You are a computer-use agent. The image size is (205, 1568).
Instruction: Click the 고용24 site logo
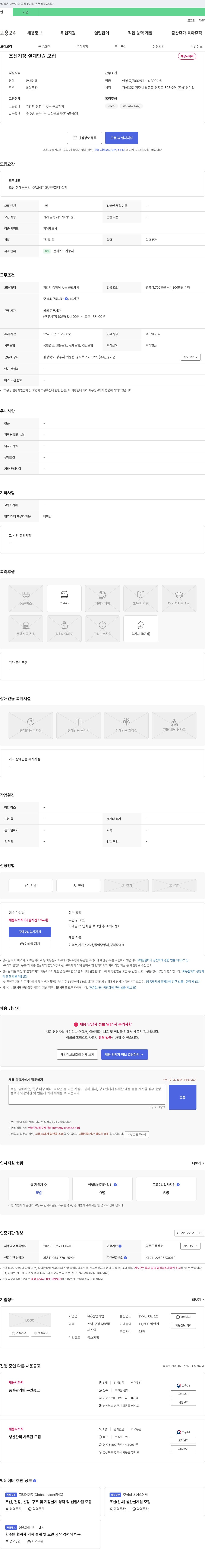coord(8,33)
